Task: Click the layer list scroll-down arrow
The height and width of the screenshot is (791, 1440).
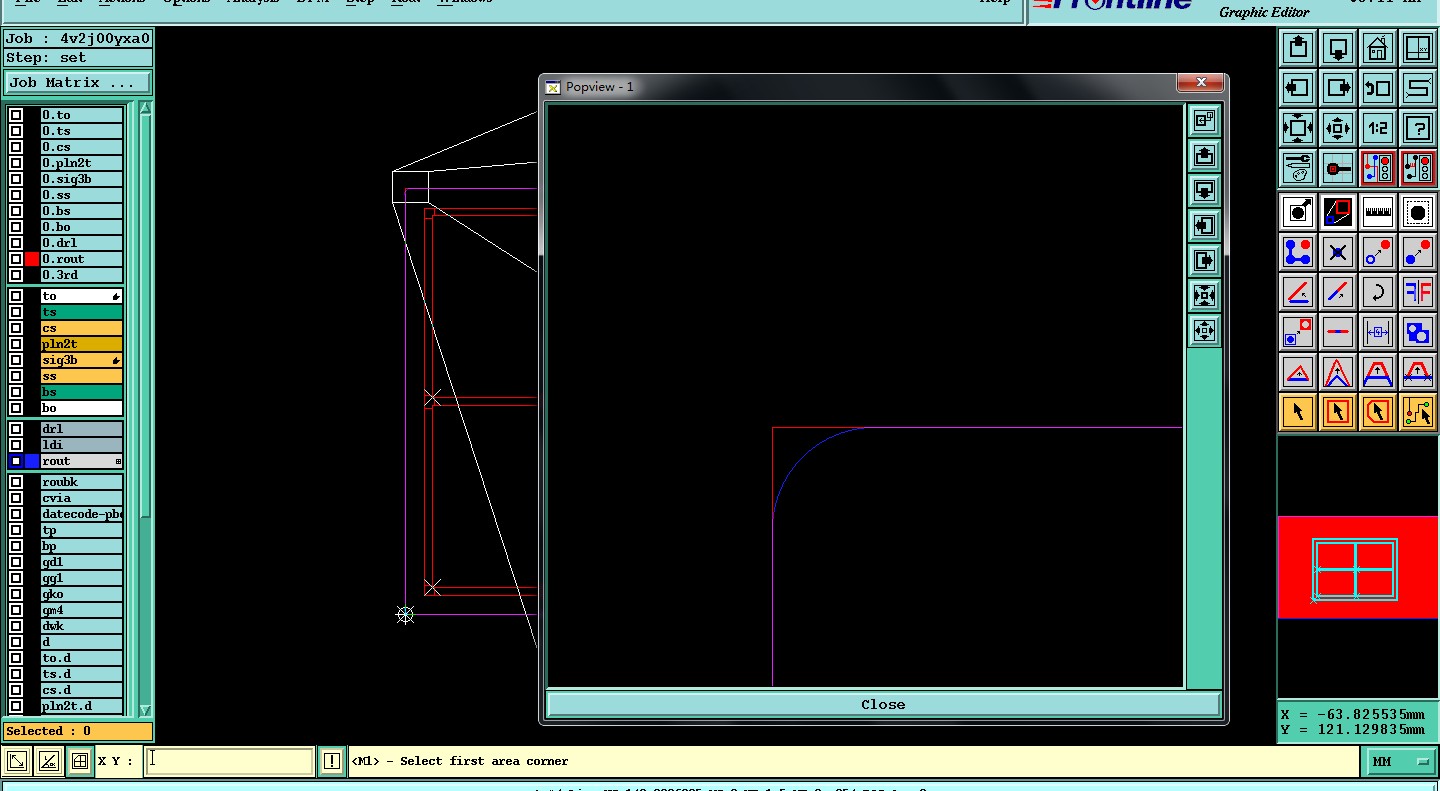Action: [x=145, y=710]
